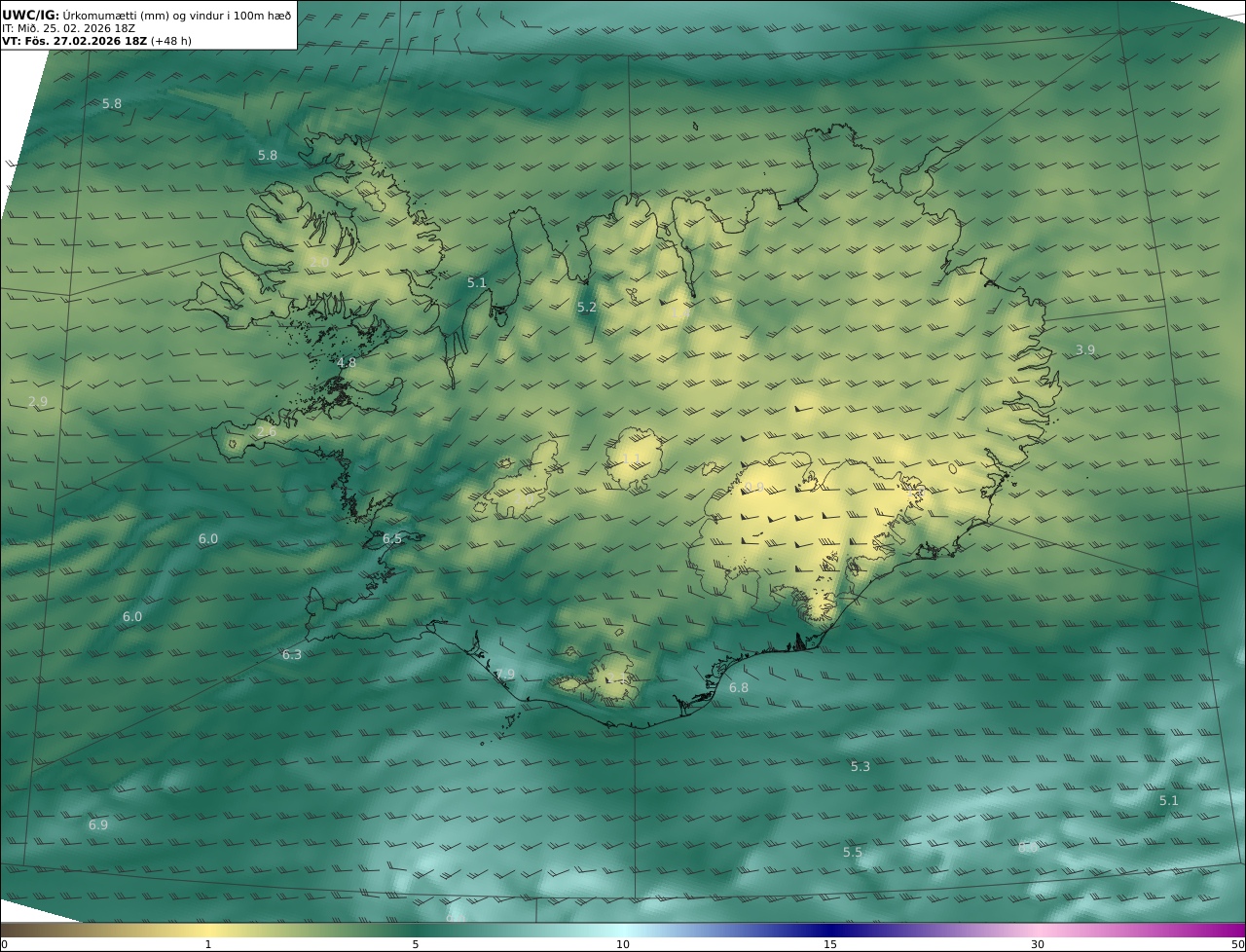Image resolution: width=1246 pixels, height=952 pixels.
Task: Click the 10 tick on the color scale
Action: pyautogui.click(x=622, y=944)
